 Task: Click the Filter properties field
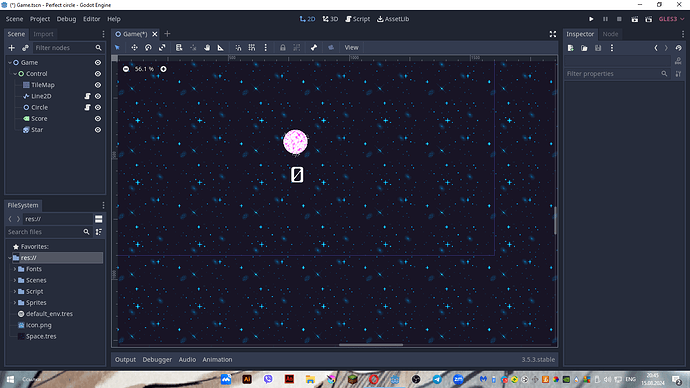click(613, 73)
